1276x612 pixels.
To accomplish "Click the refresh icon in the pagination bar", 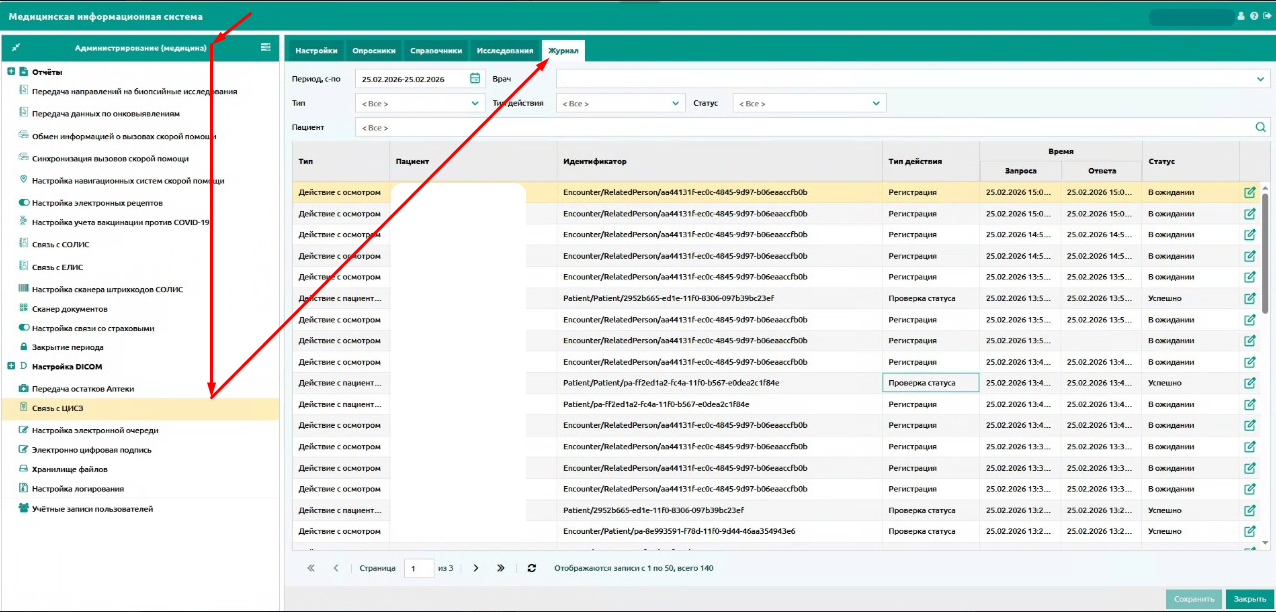I will [532, 568].
